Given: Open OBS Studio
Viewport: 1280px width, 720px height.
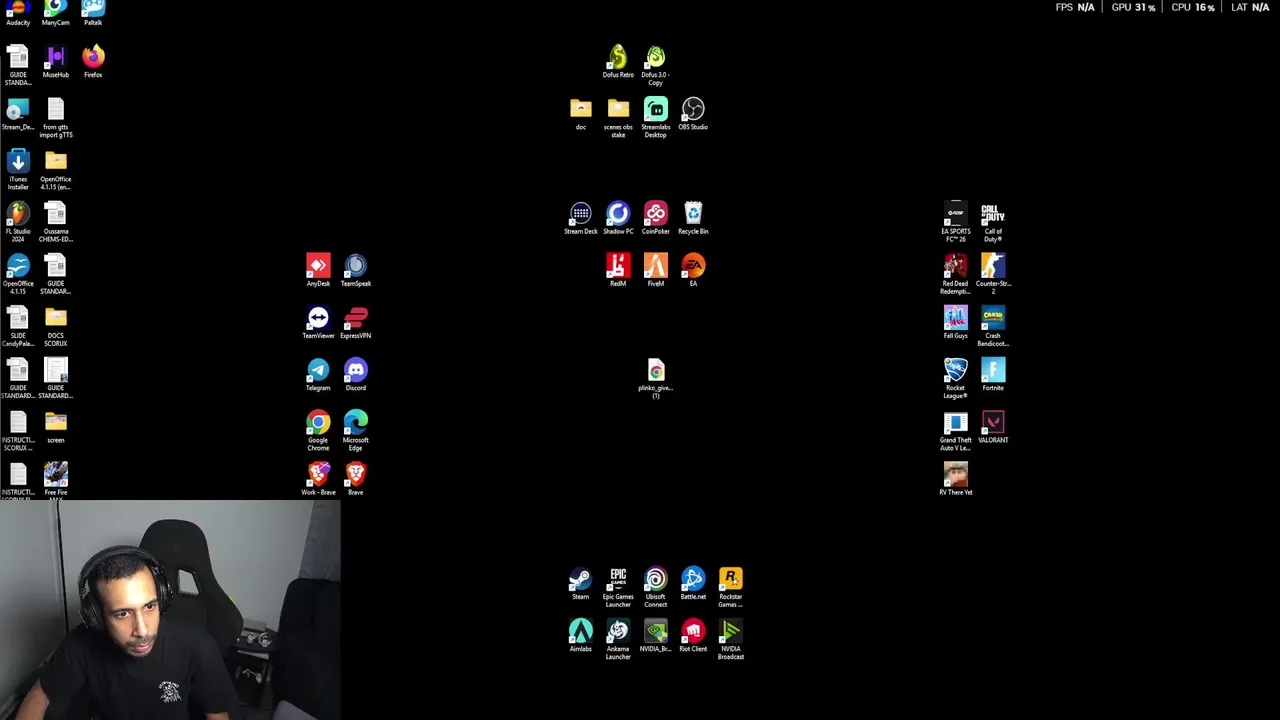Looking at the screenshot, I should (693, 114).
